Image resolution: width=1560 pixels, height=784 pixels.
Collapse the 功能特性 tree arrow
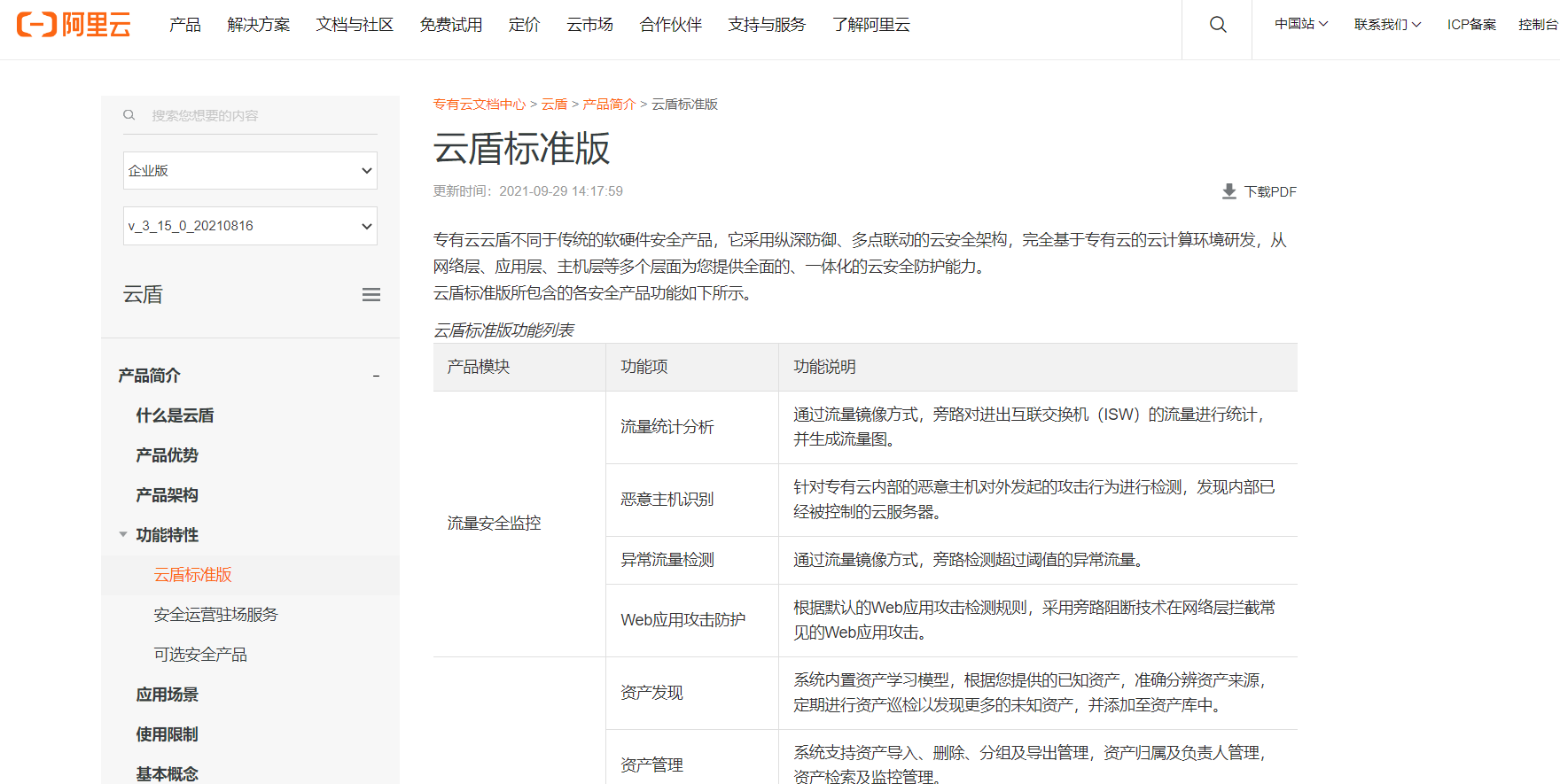(123, 534)
